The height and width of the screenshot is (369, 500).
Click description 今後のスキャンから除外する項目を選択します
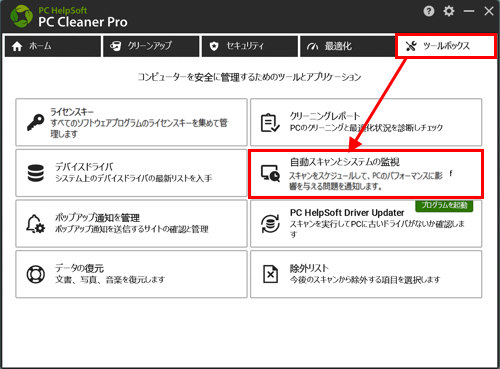[x=365, y=279]
